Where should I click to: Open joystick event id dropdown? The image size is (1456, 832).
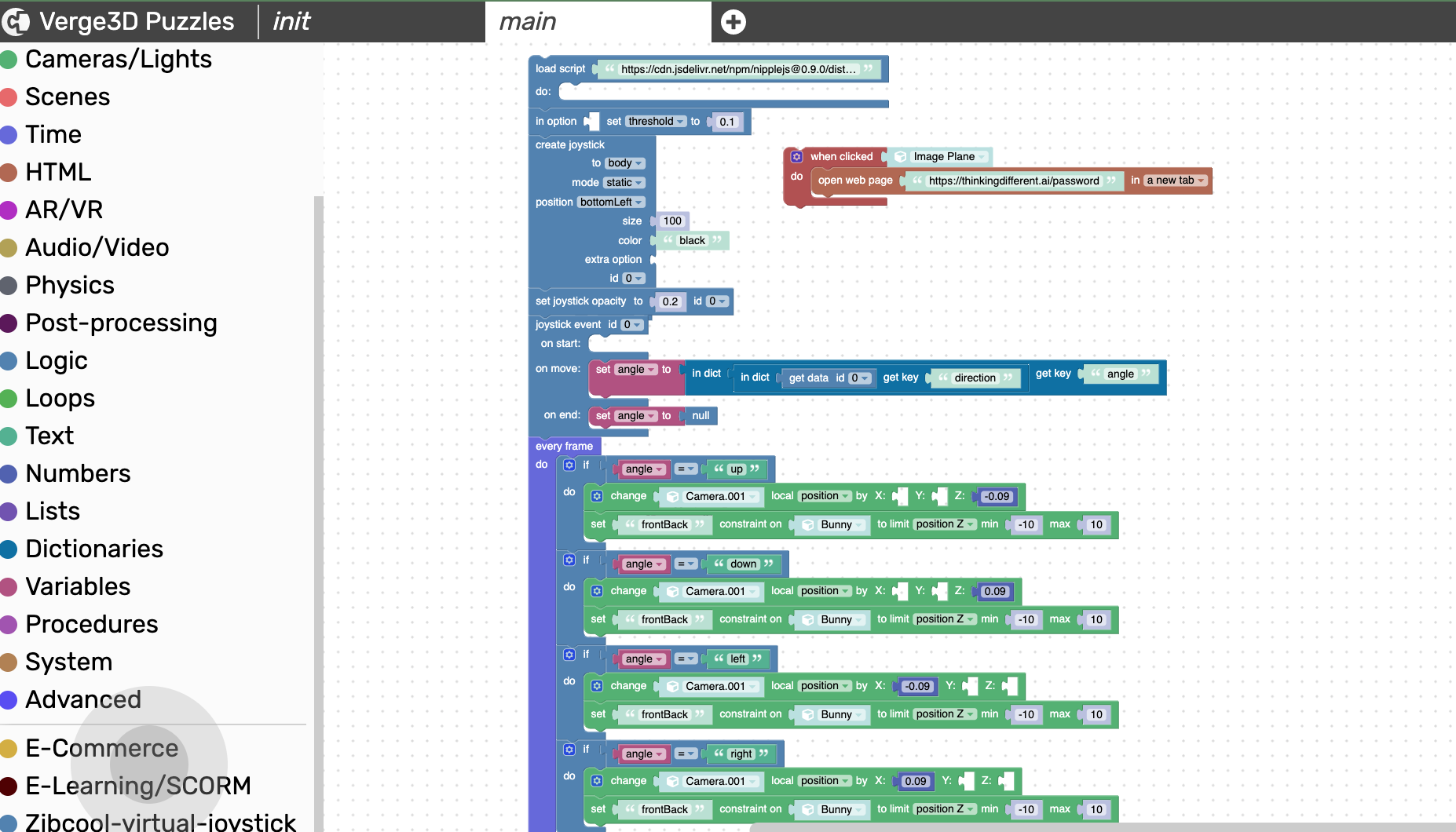coord(632,325)
